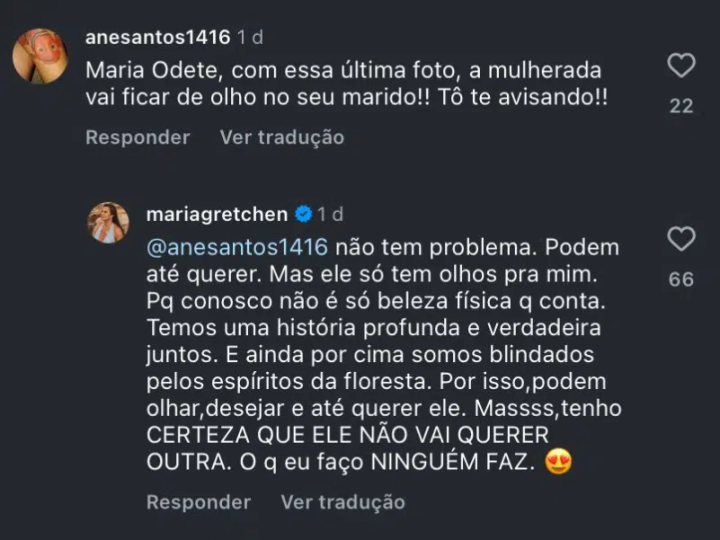Reply to anesantos1416's comment with Responder

click(137, 137)
